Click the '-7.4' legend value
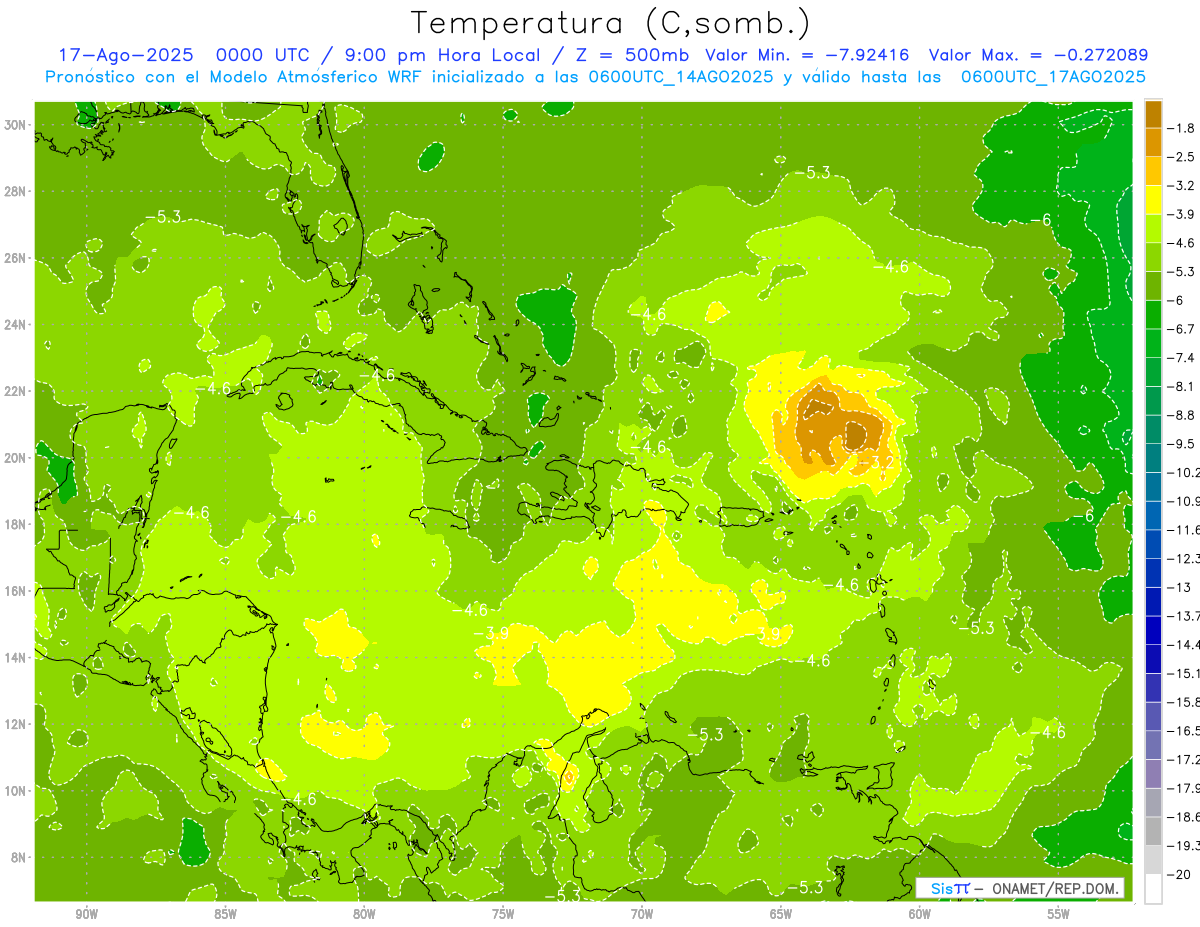The image size is (1200, 927). pos(1183,357)
